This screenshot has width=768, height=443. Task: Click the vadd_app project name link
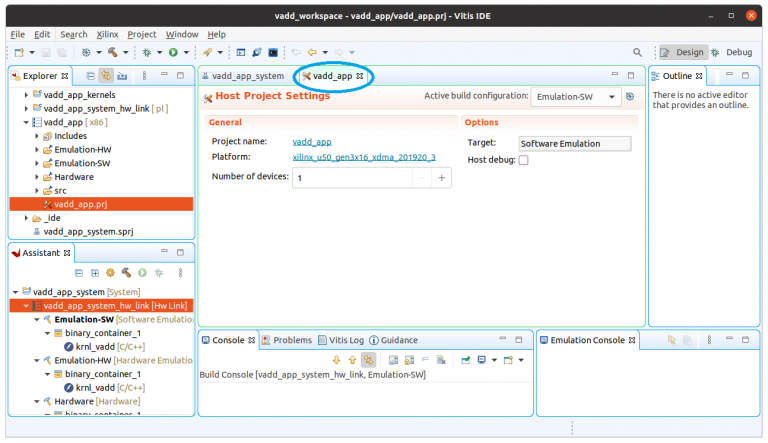tap(312, 142)
